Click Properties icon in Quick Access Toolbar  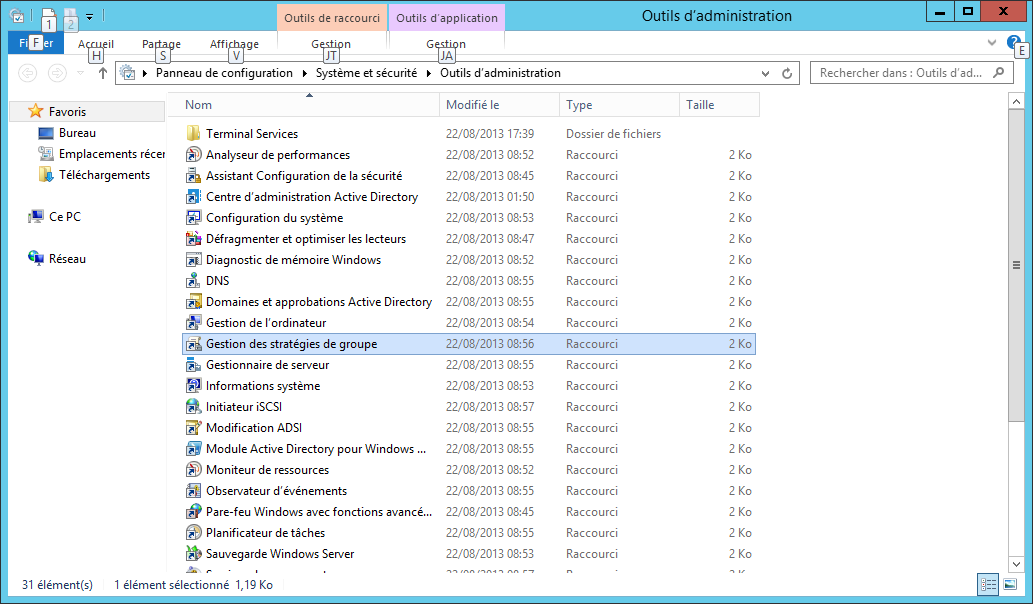pyautogui.click(x=49, y=16)
